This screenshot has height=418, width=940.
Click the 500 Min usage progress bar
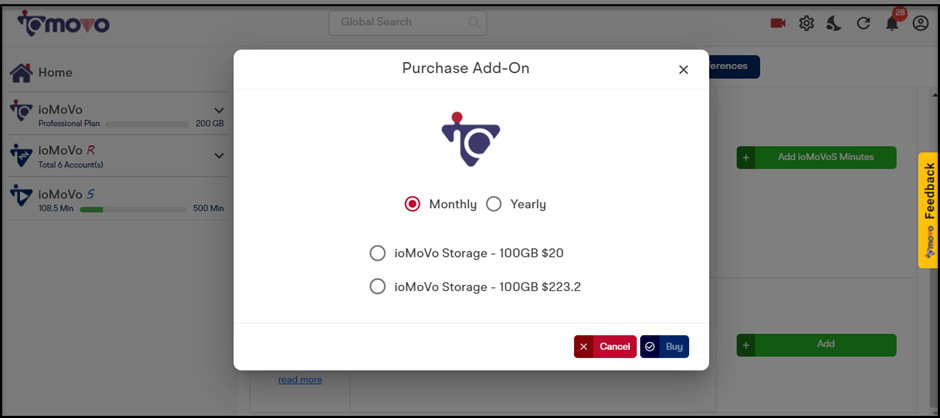pos(133,209)
